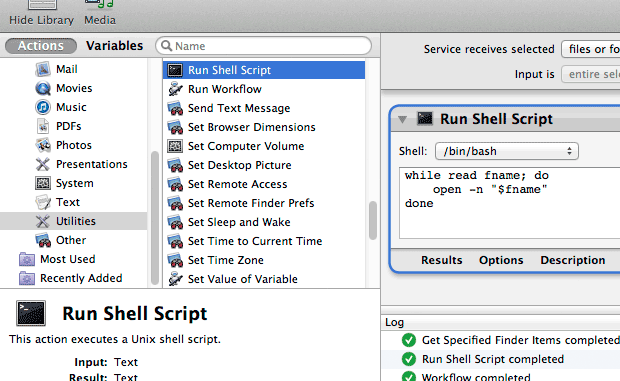This screenshot has width=620, height=381.
Task: Click 'Run Shell Script completed' log entry
Action: point(501,359)
